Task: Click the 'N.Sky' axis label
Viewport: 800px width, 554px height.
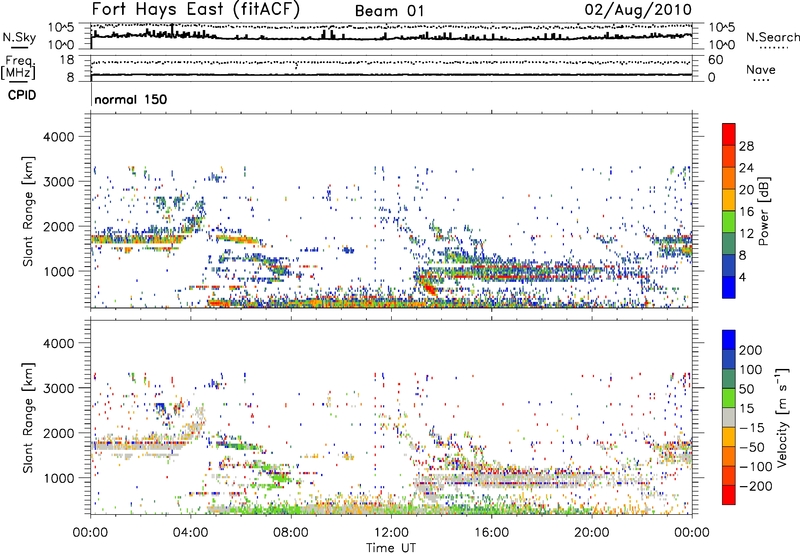Action: (19, 37)
